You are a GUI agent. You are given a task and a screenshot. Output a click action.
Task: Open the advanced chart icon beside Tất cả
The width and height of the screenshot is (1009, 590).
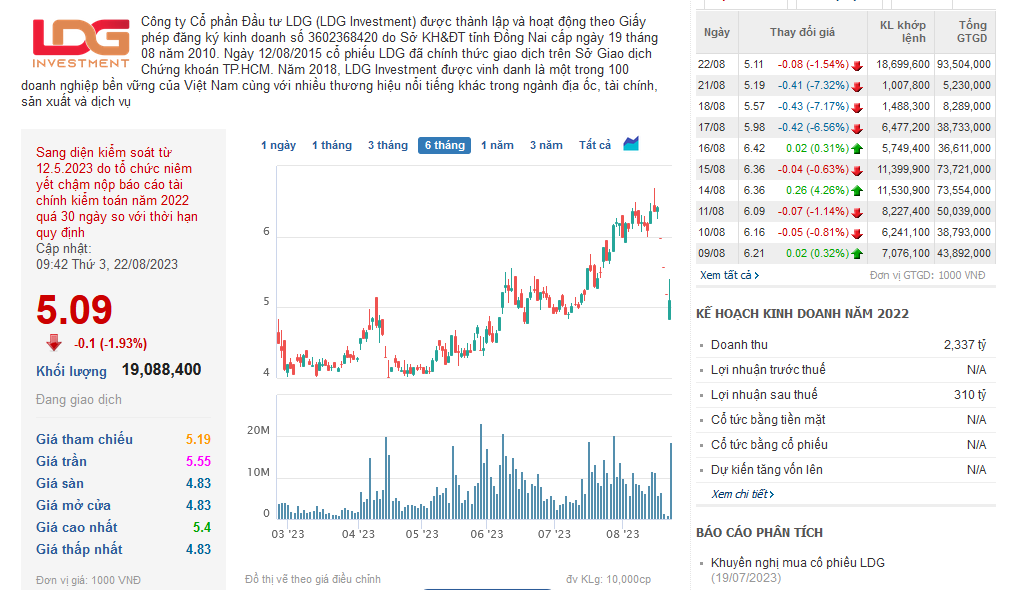click(631, 144)
